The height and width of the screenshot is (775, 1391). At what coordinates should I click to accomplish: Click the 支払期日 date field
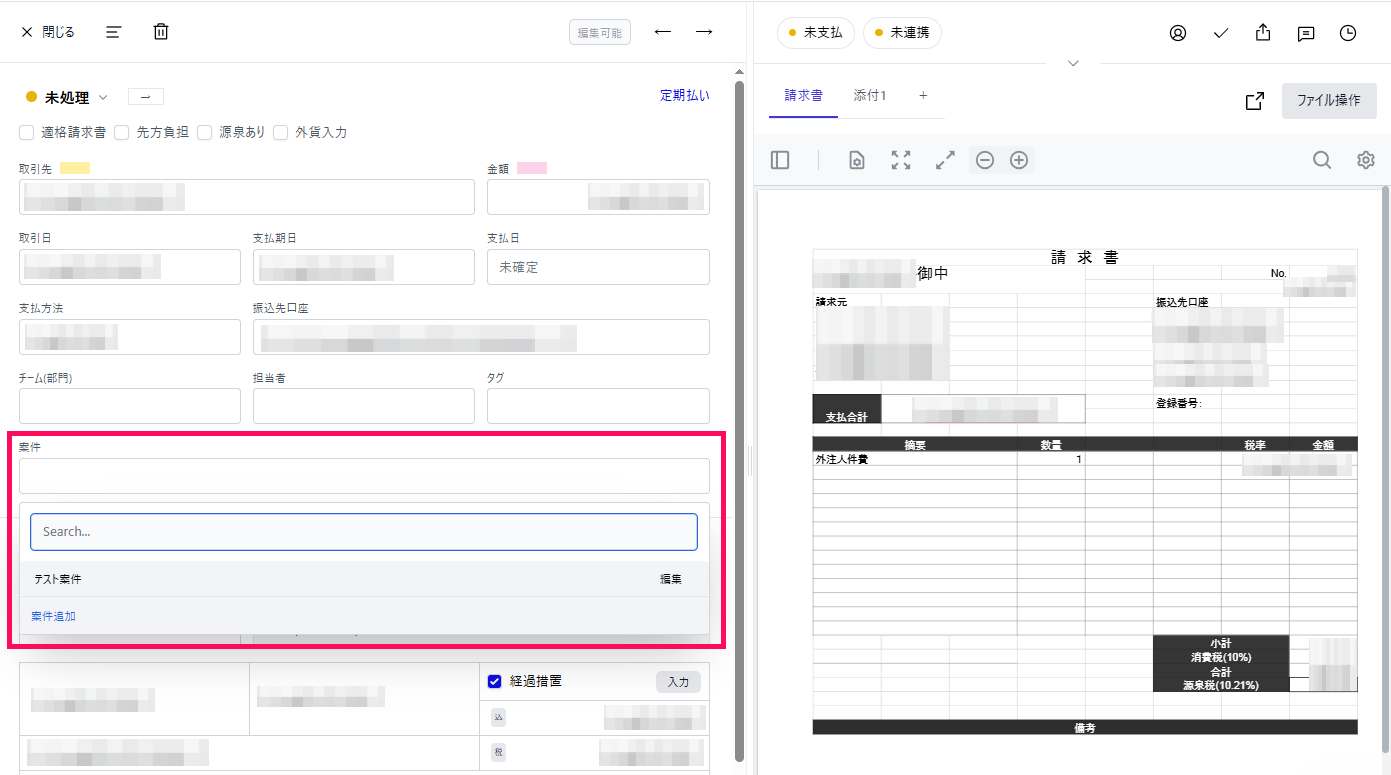click(x=364, y=267)
